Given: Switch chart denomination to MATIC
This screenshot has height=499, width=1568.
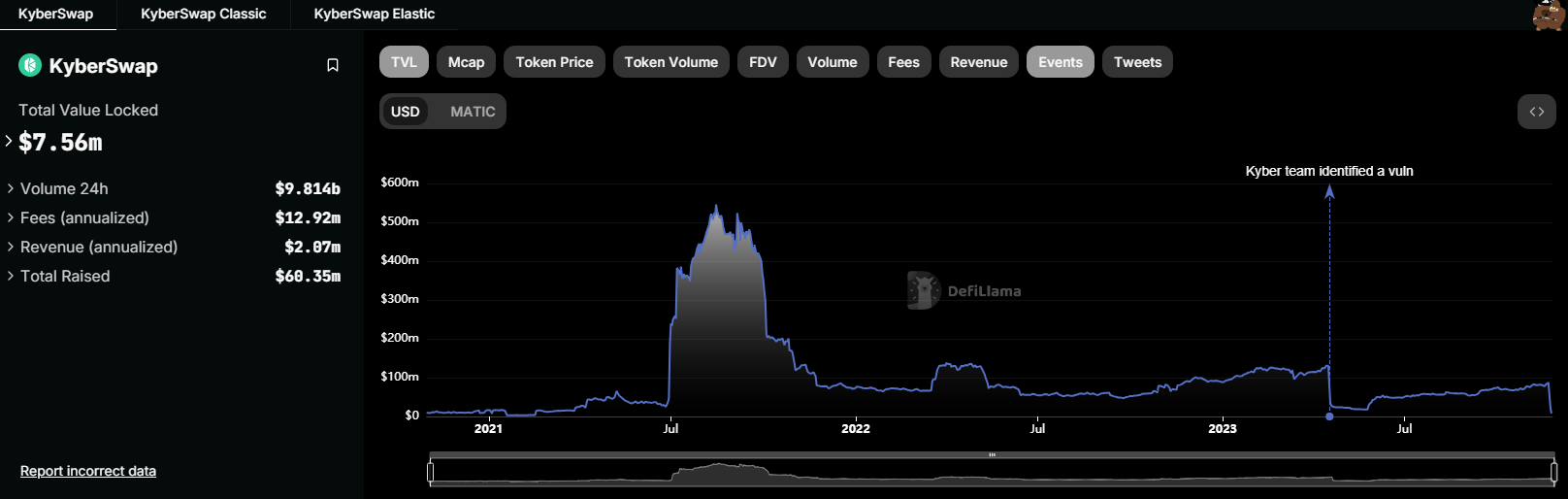Looking at the screenshot, I should tap(473, 112).
